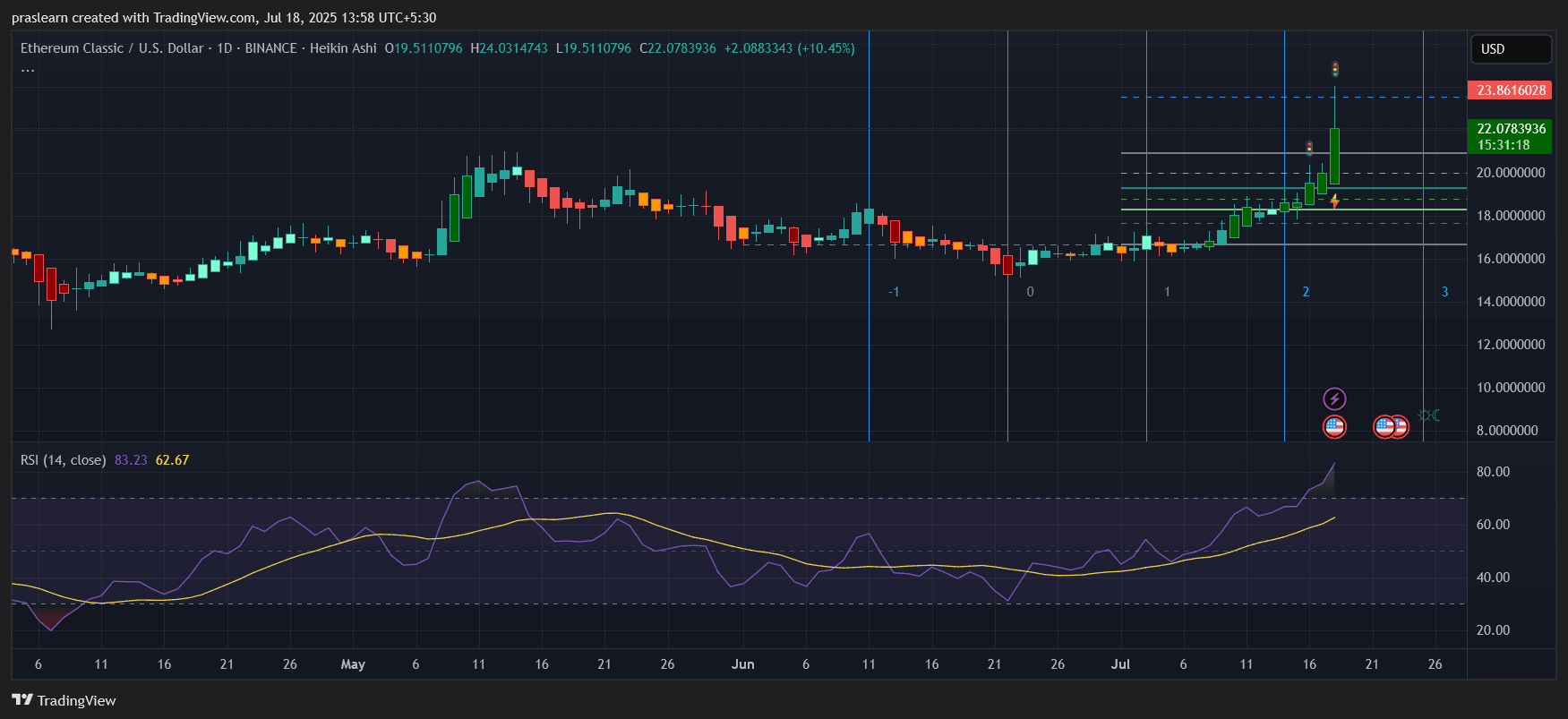Click the 20.00 level on the RSI scale

click(1493, 630)
